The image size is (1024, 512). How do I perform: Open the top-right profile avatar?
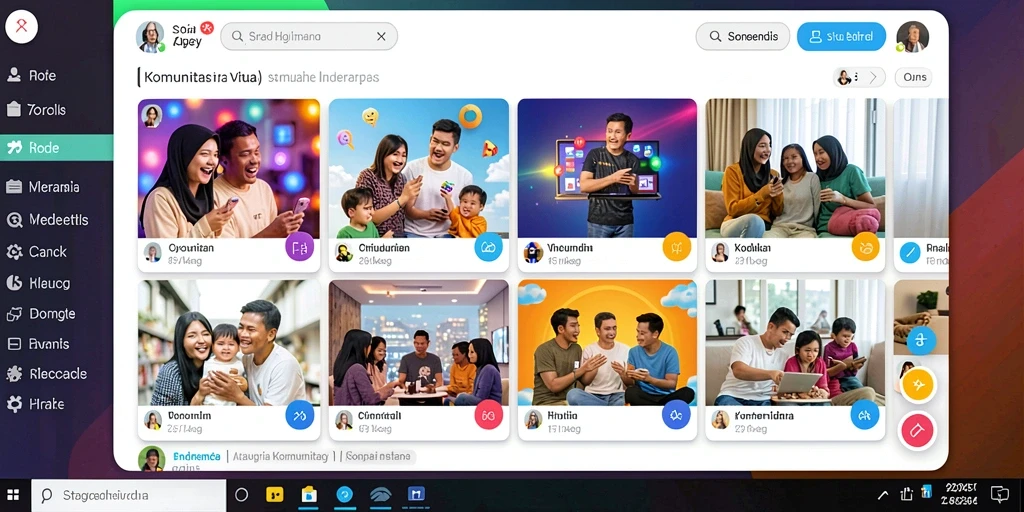click(x=912, y=37)
